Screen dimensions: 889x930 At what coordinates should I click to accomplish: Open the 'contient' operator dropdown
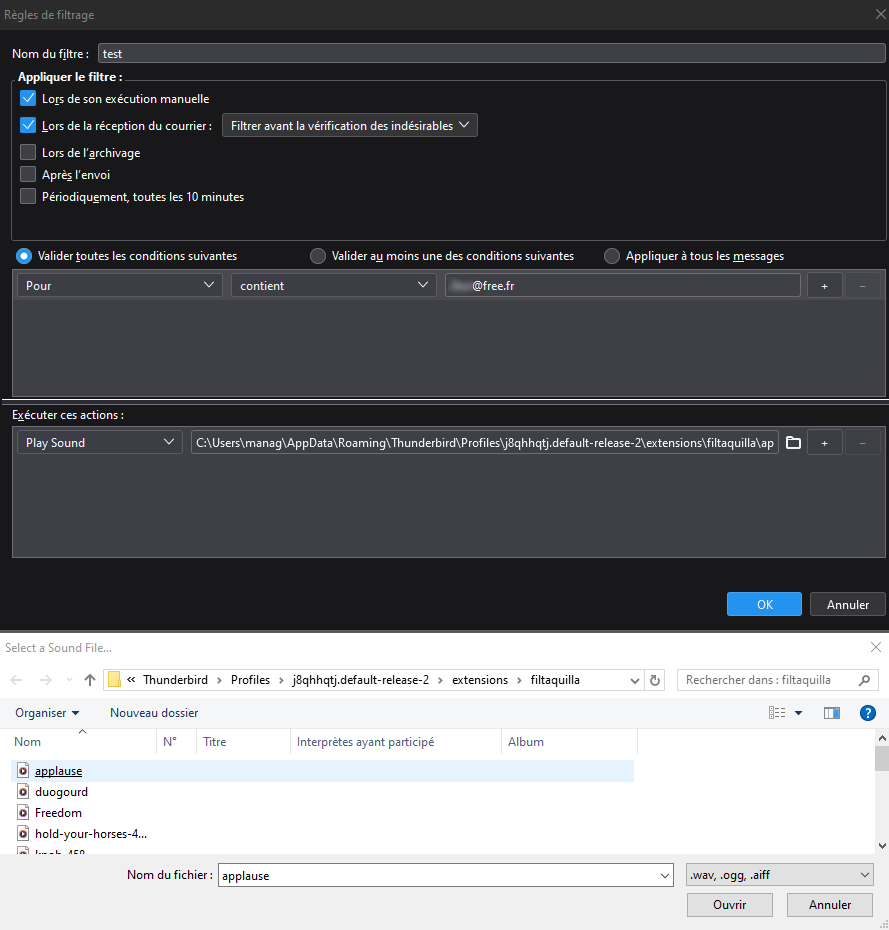coord(334,285)
